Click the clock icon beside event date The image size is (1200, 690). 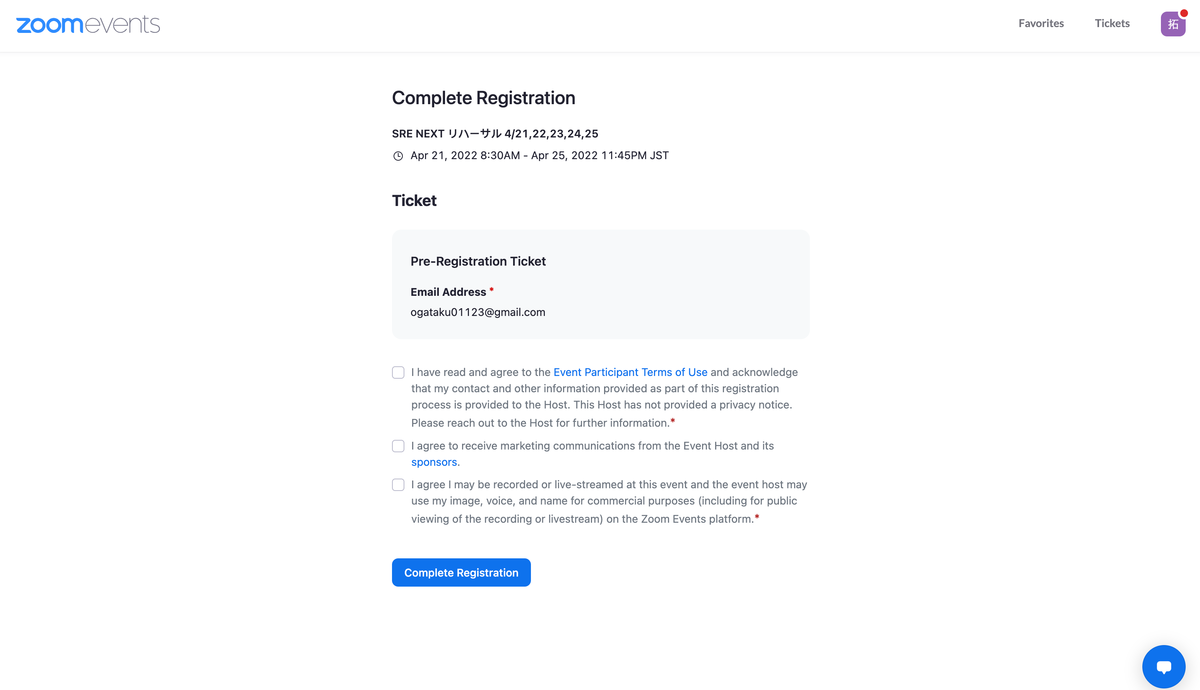(x=398, y=156)
